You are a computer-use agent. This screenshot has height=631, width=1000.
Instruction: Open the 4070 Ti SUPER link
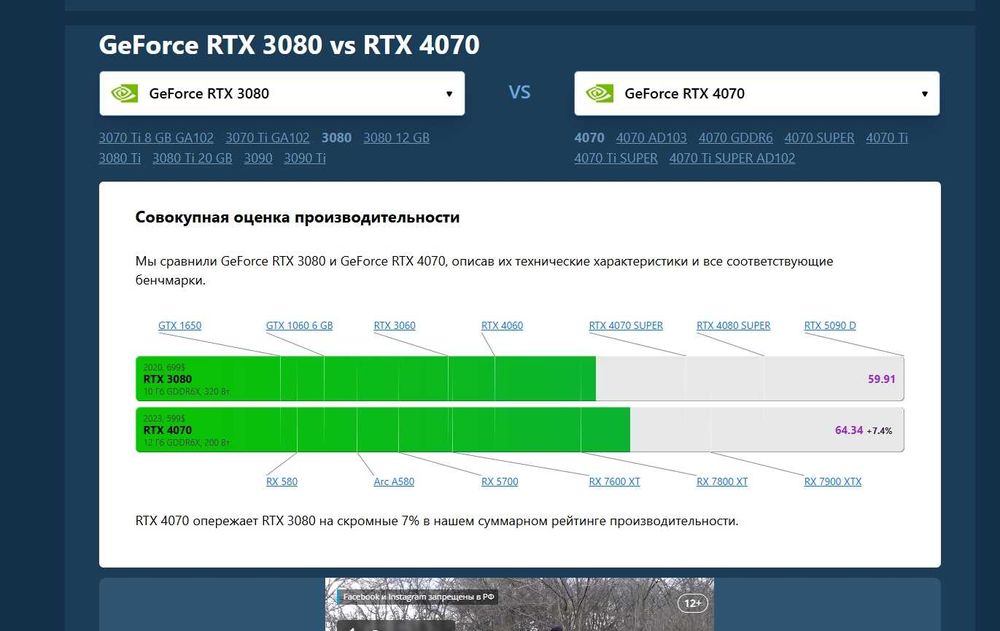point(616,158)
